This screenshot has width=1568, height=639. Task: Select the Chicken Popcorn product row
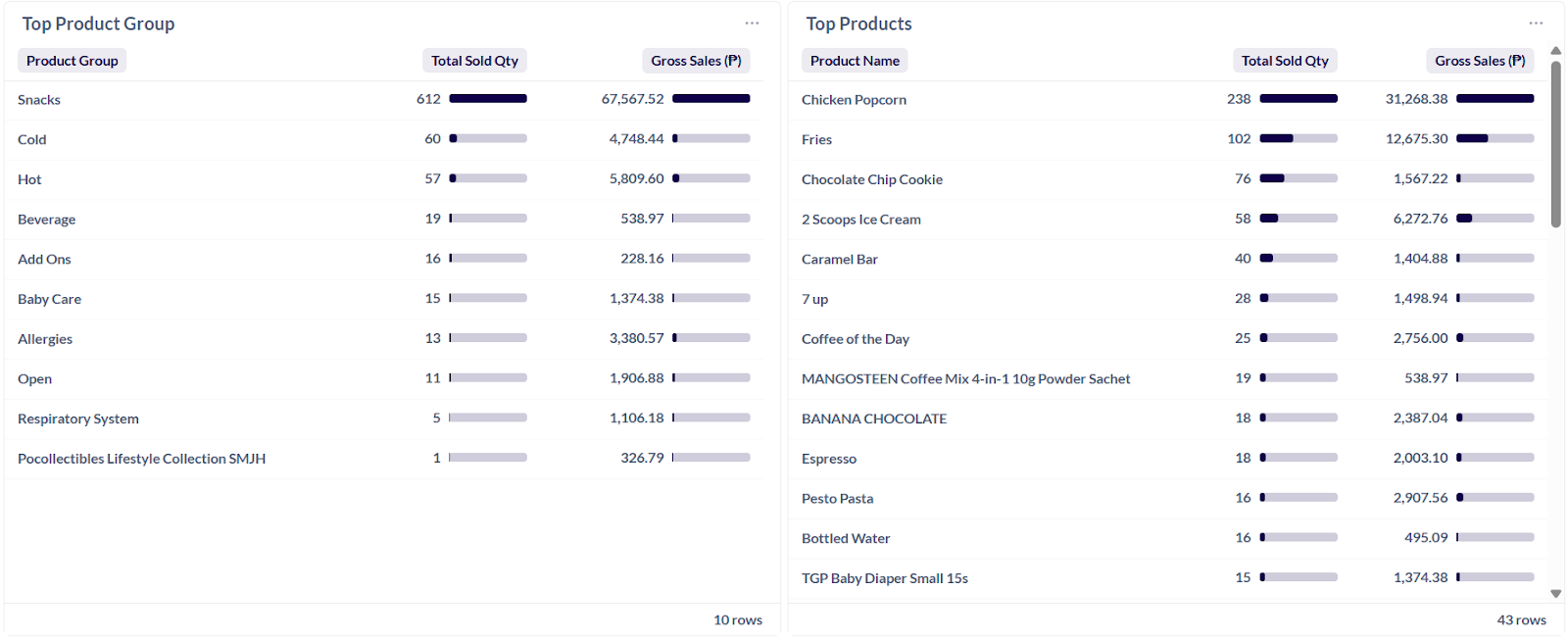coord(854,100)
